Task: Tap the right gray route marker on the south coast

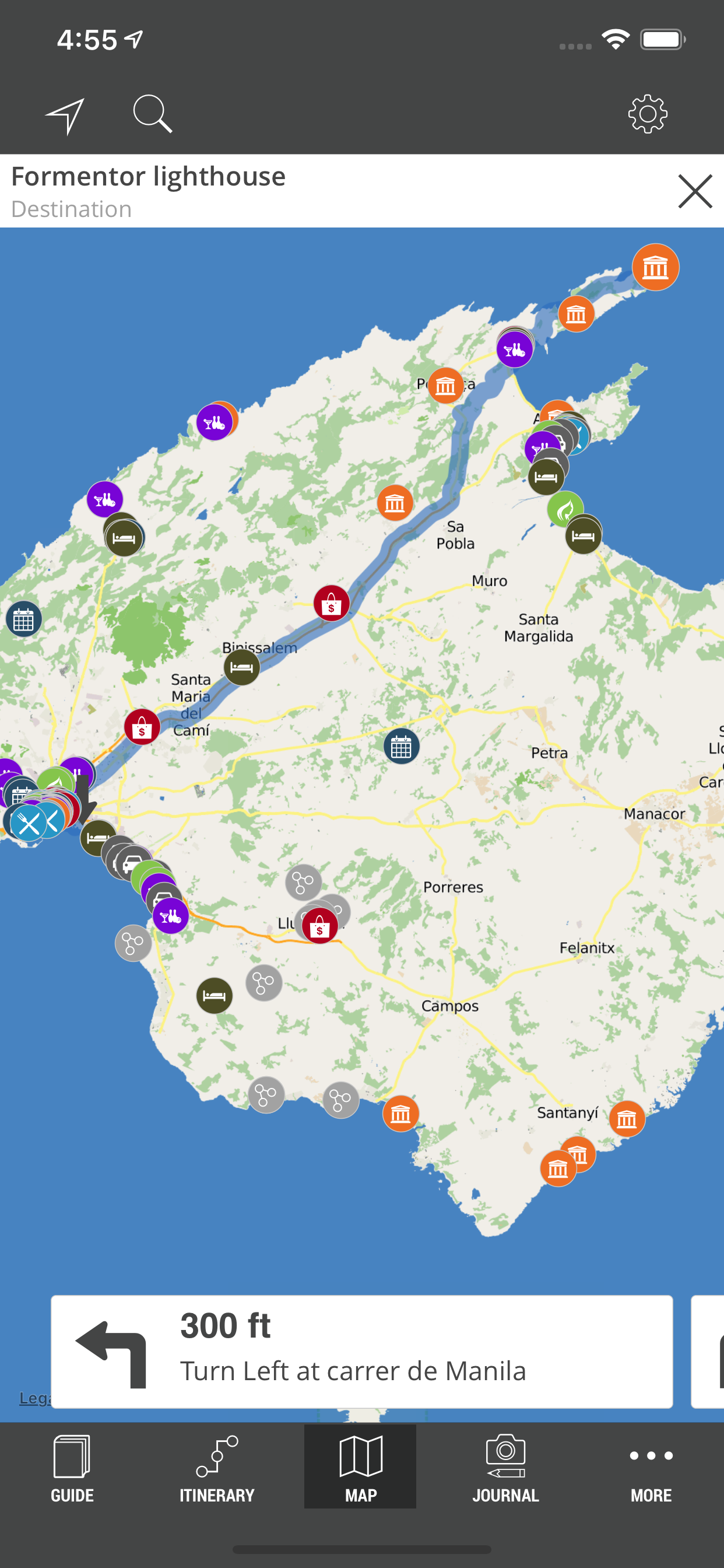Action: 340,1101
